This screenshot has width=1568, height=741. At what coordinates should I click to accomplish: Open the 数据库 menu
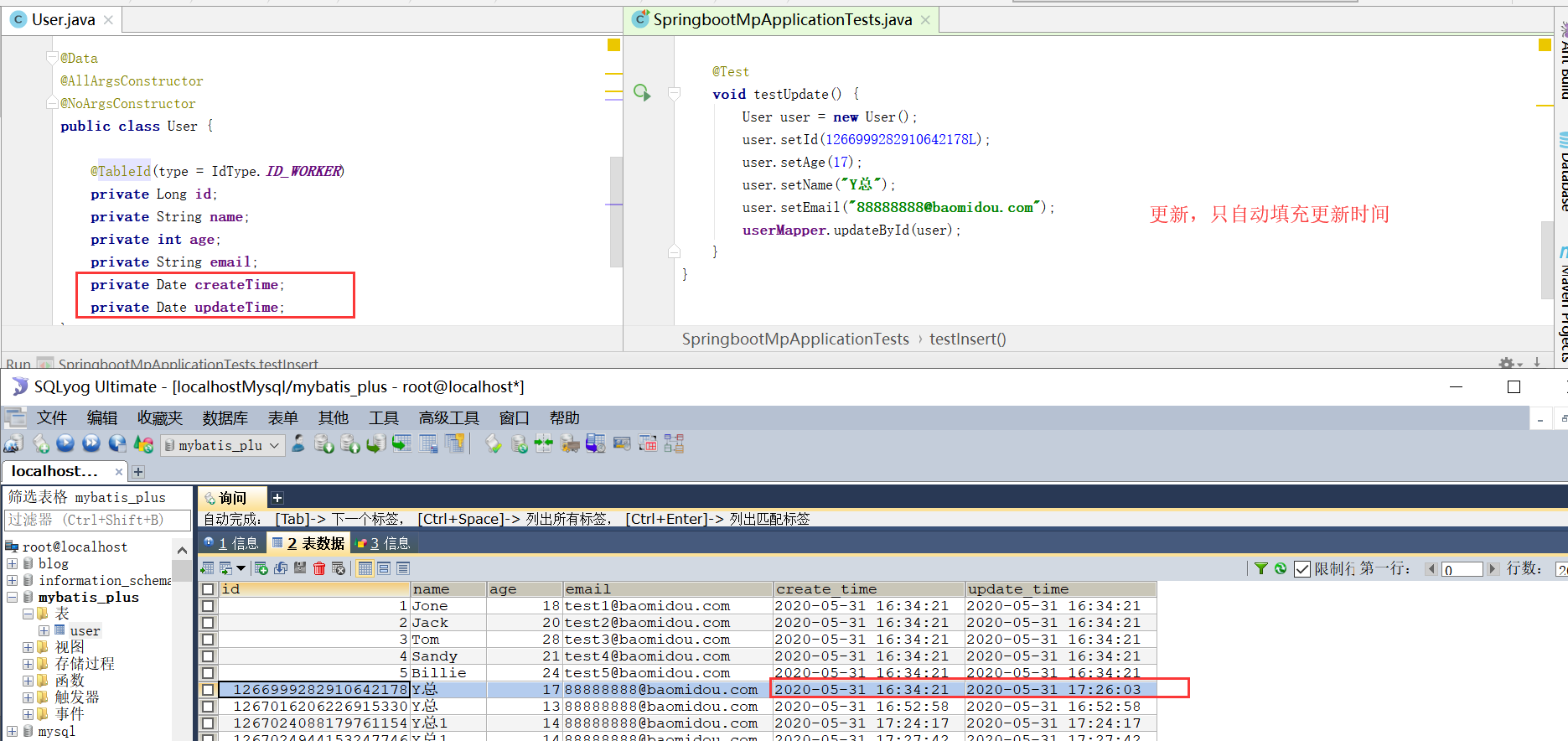(x=225, y=417)
